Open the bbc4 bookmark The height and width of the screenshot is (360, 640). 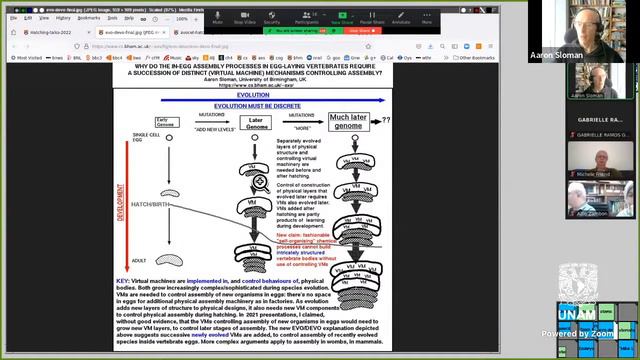click(x=114, y=58)
